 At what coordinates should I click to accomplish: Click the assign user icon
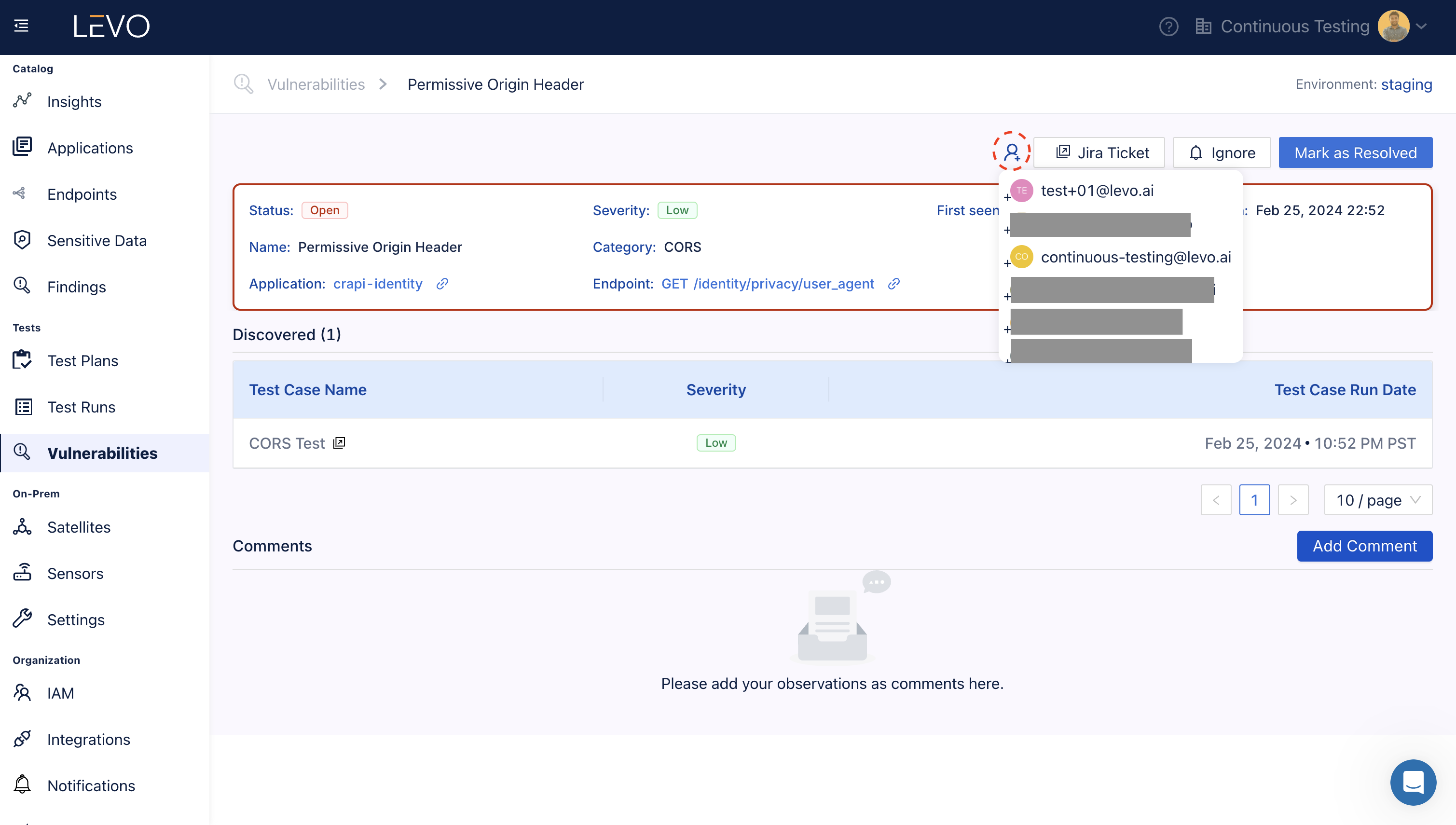tap(1011, 152)
